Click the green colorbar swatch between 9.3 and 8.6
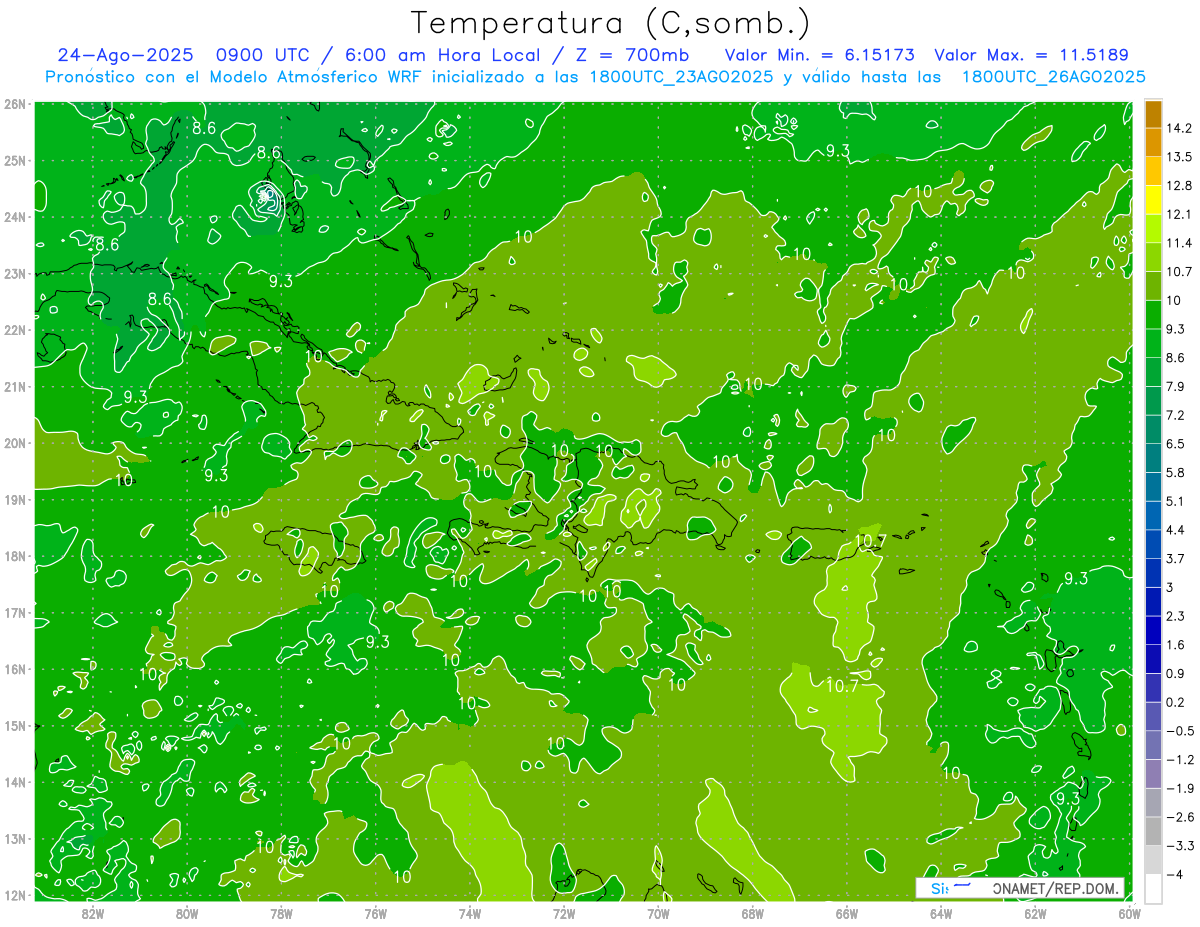This screenshot has height=927, width=1200. [x=1153, y=342]
